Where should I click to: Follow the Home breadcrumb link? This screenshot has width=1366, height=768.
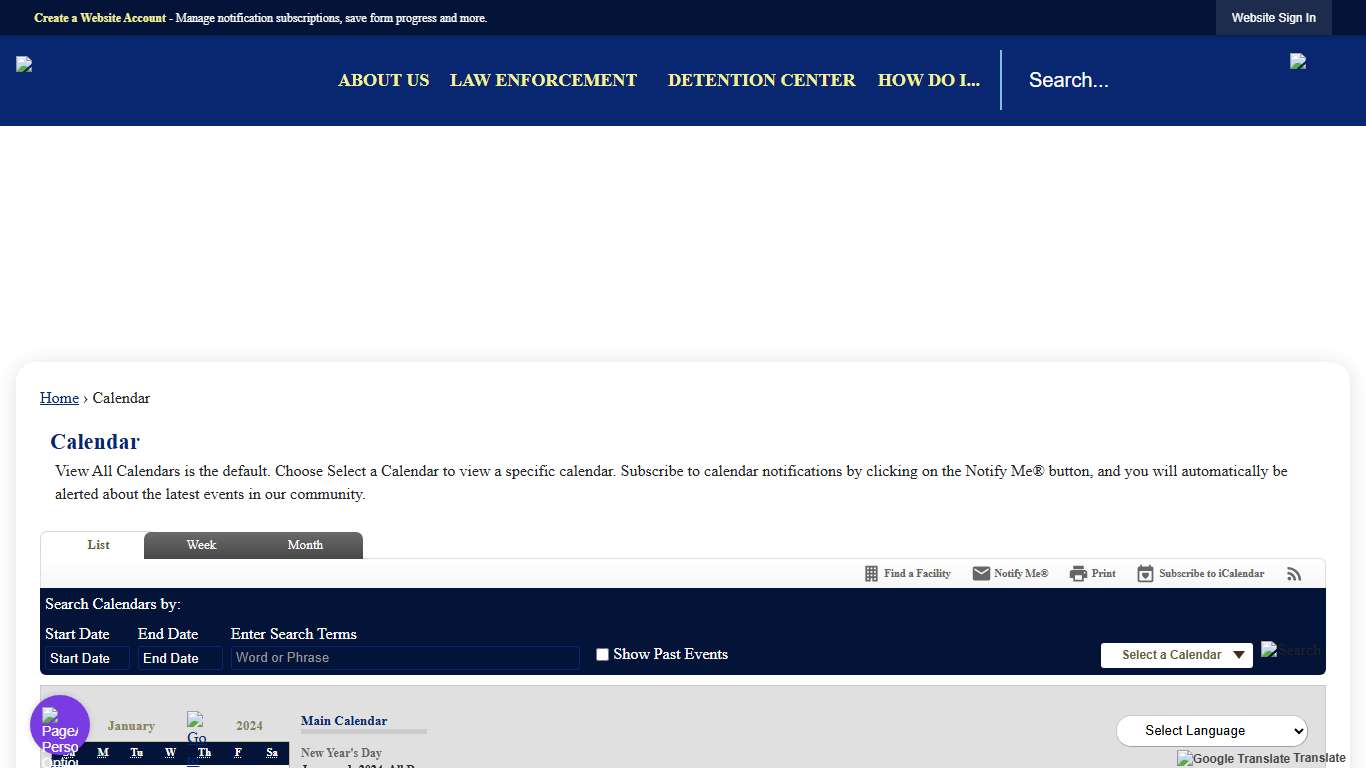pyautogui.click(x=59, y=398)
